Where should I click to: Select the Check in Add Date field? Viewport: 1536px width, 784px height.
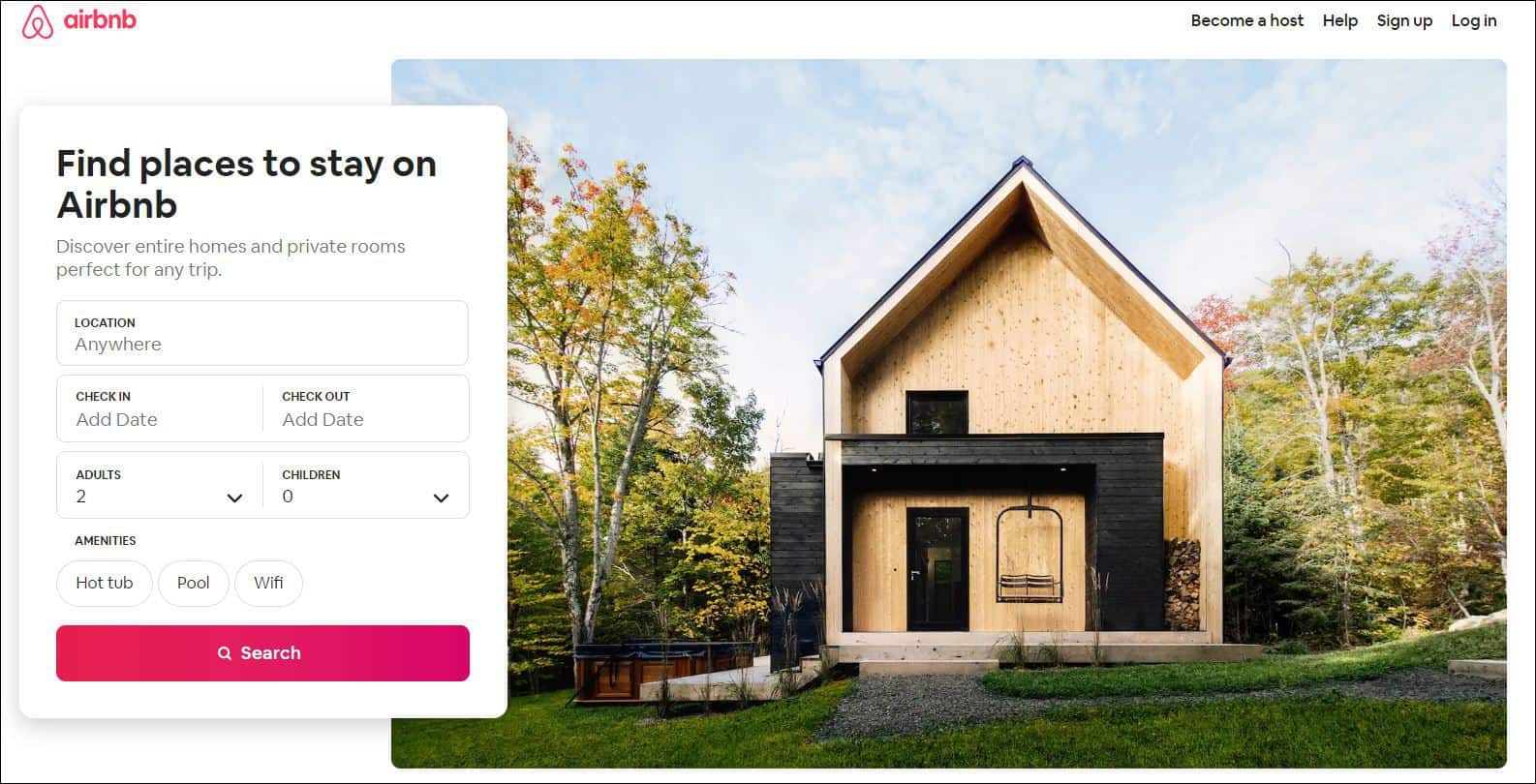click(160, 408)
